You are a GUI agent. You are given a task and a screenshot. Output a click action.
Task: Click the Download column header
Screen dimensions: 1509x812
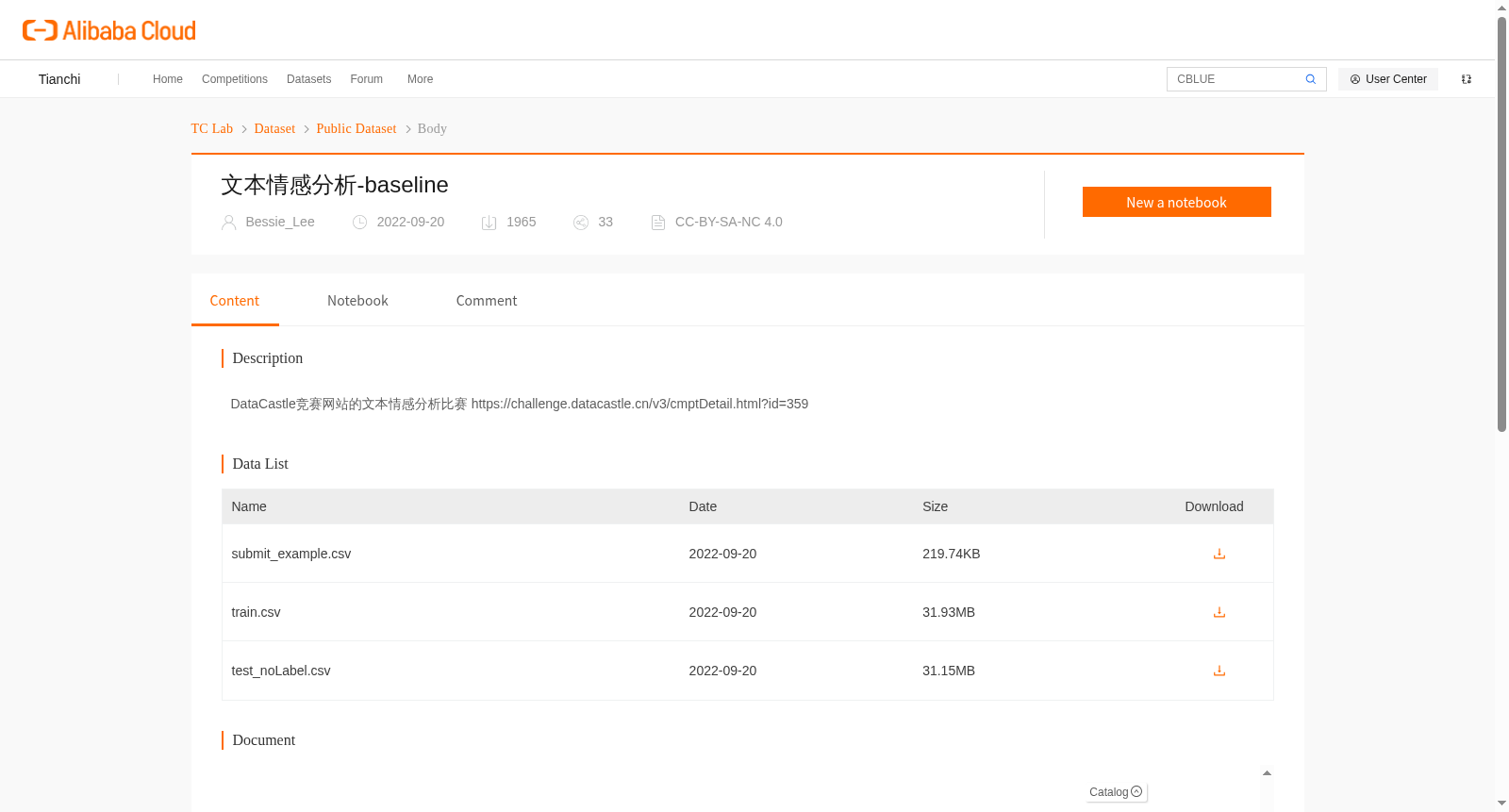click(1214, 506)
